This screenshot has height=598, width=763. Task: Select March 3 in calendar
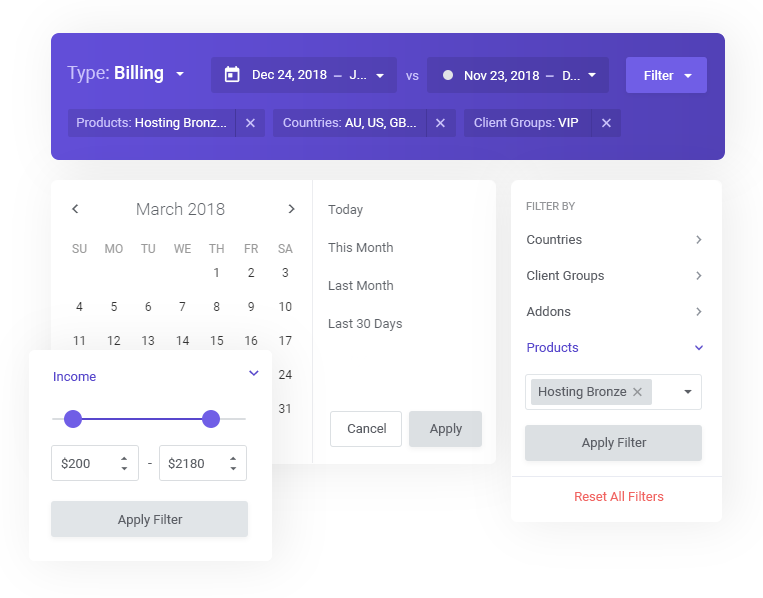tap(285, 272)
